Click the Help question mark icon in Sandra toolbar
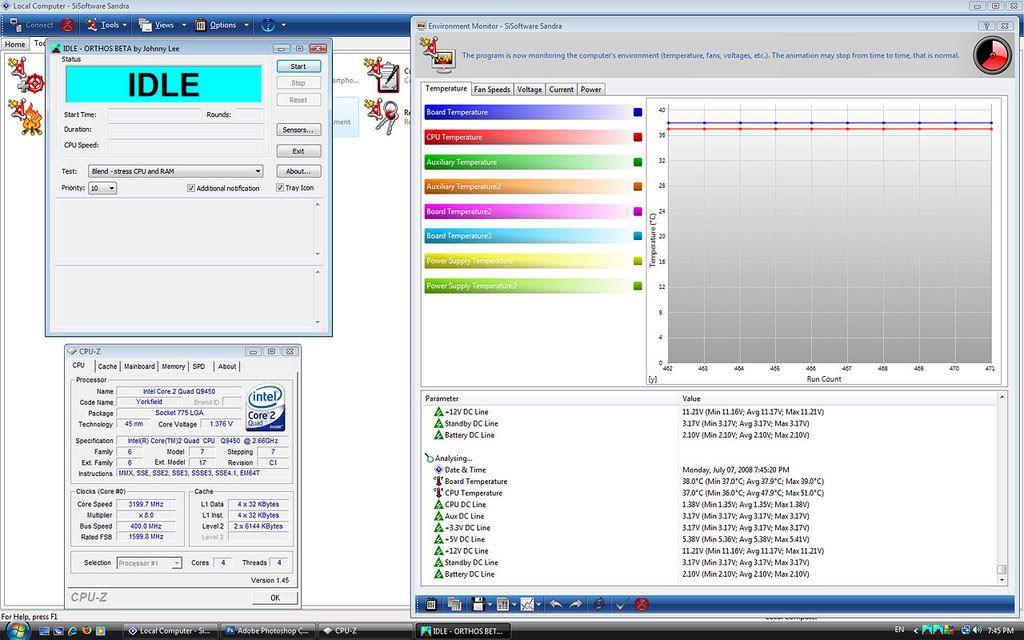This screenshot has width=1024, height=640. click(x=268, y=25)
